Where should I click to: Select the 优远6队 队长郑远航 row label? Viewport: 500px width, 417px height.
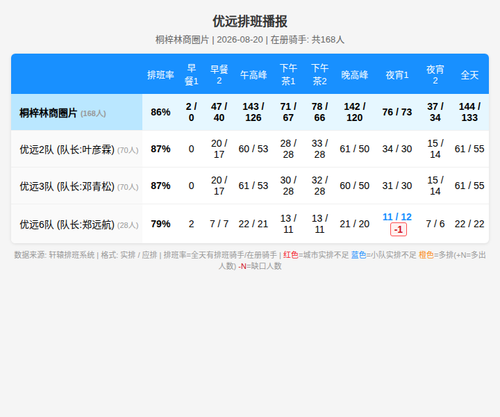coord(79,225)
